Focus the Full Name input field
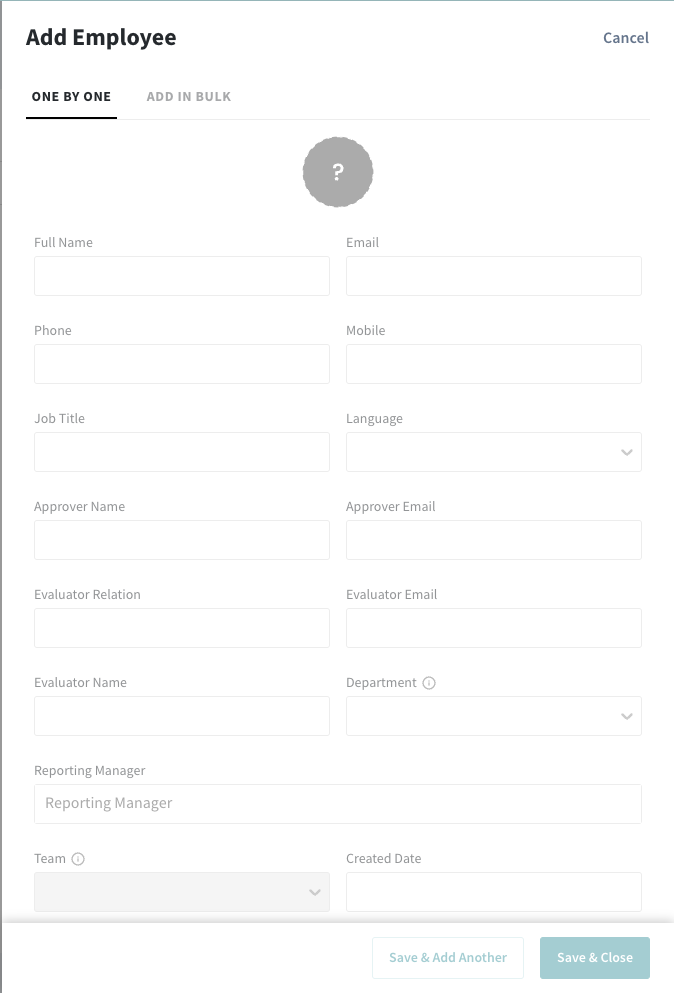This screenshot has height=993, width=674. [x=181, y=276]
